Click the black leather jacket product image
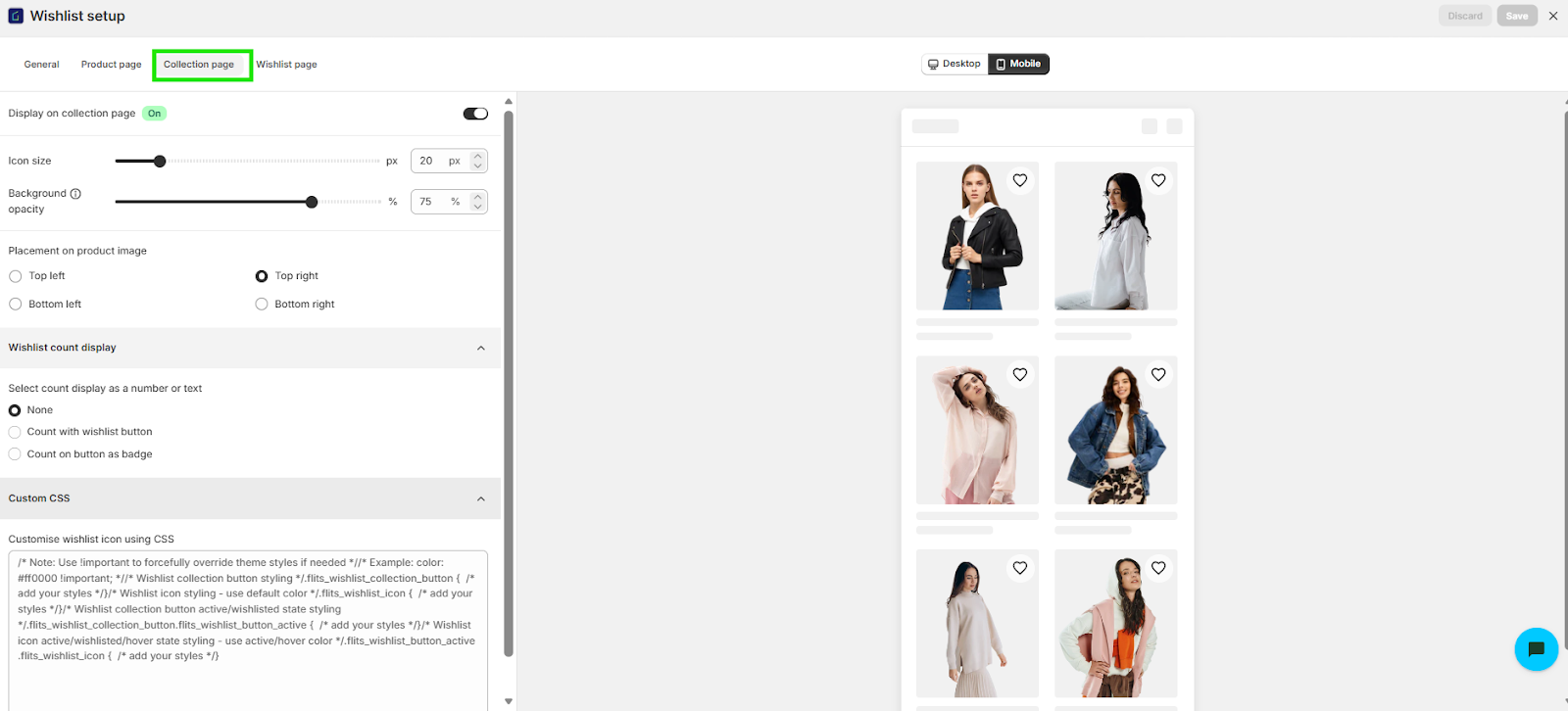This screenshot has height=711, width=1568. [x=977, y=236]
